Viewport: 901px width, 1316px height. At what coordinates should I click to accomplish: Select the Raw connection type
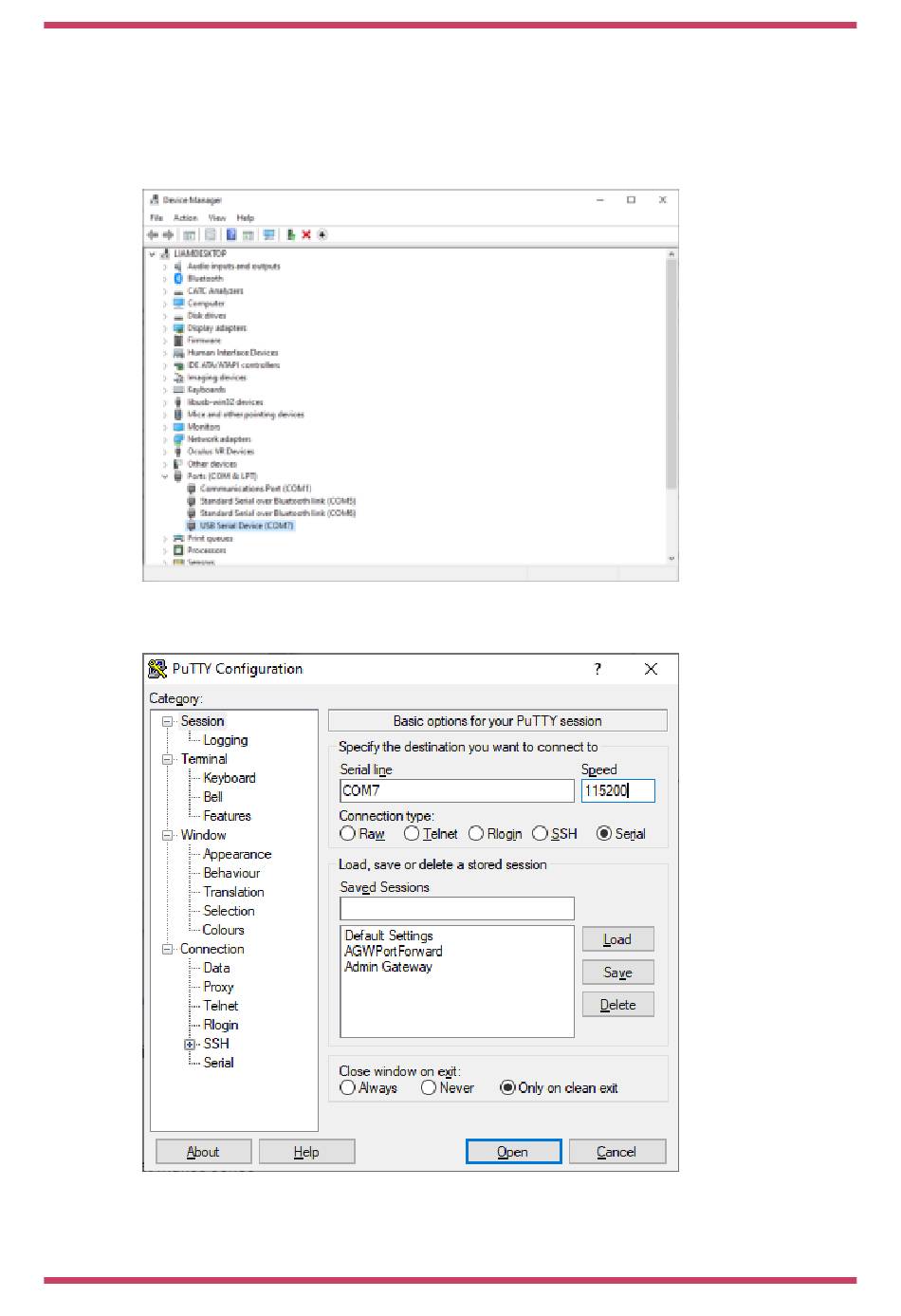pos(348,834)
